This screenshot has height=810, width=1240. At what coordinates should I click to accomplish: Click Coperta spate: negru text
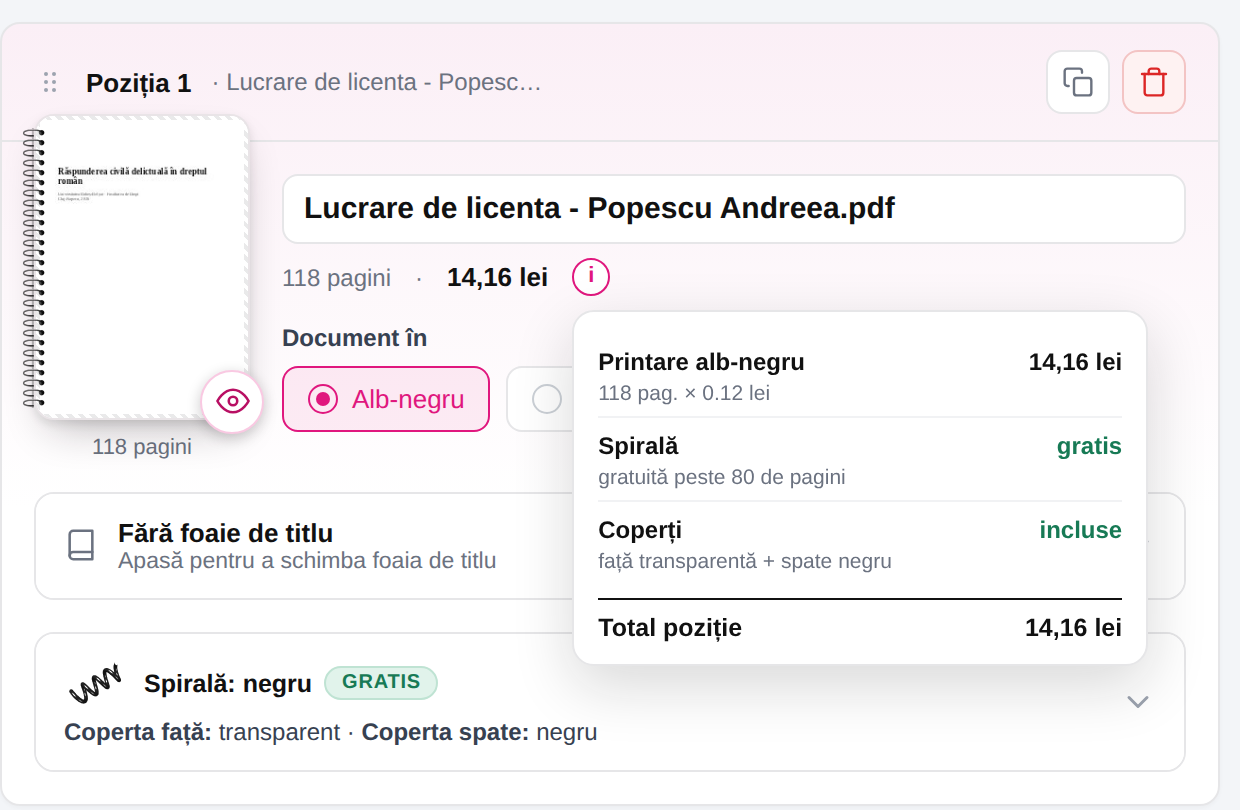[x=479, y=732]
